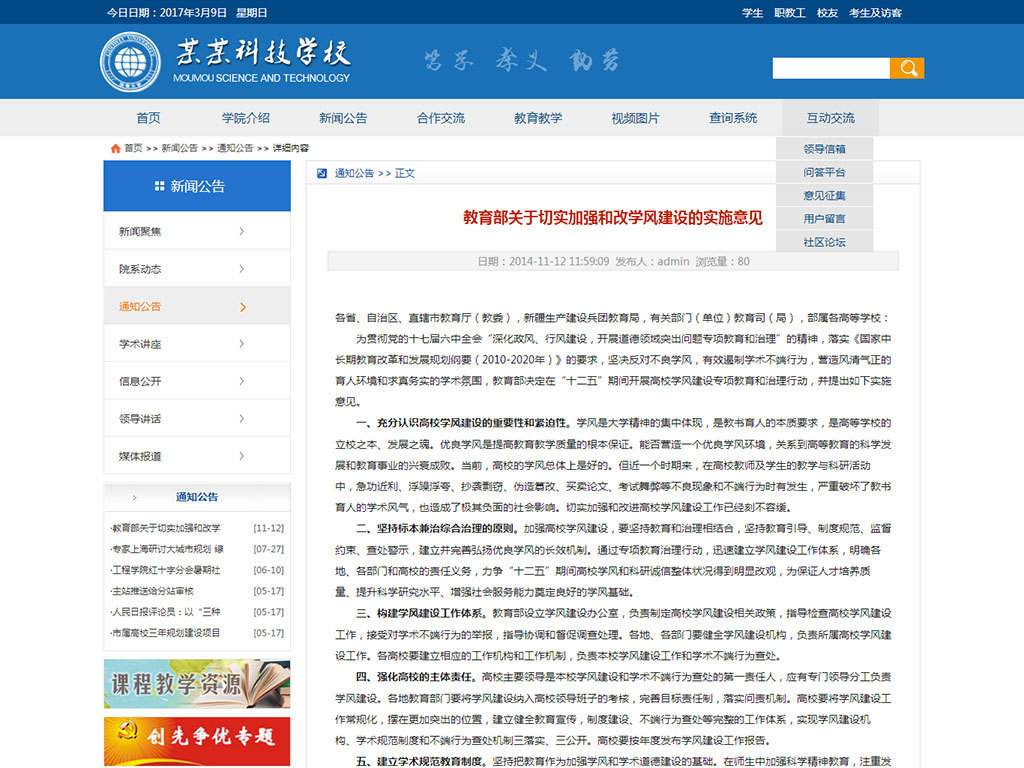Screen dimensions: 1024x768
Task: Click the 学生 link in top bar
Action: 752,13
